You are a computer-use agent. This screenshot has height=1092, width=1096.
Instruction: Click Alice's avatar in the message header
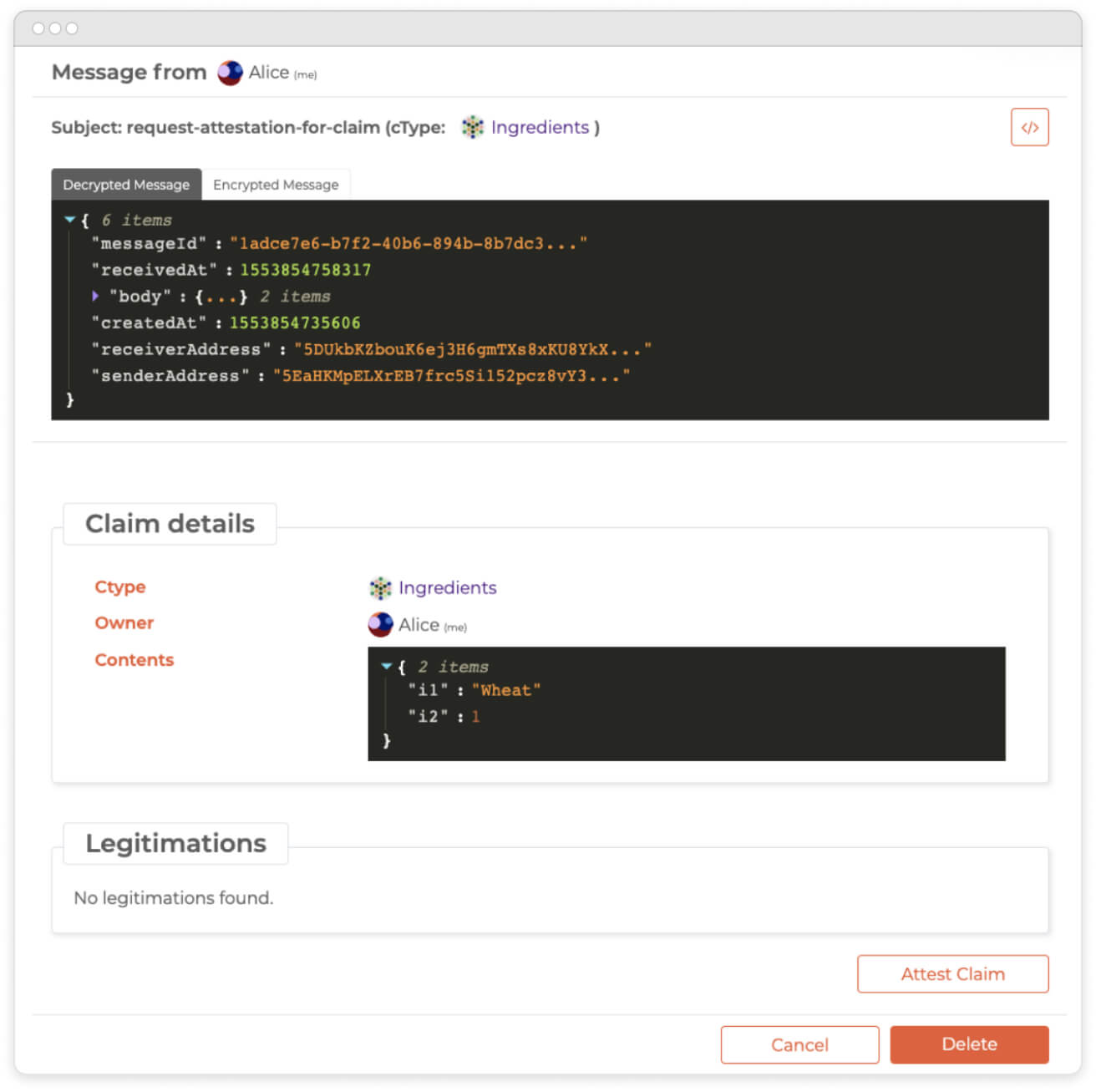[x=230, y=73]
